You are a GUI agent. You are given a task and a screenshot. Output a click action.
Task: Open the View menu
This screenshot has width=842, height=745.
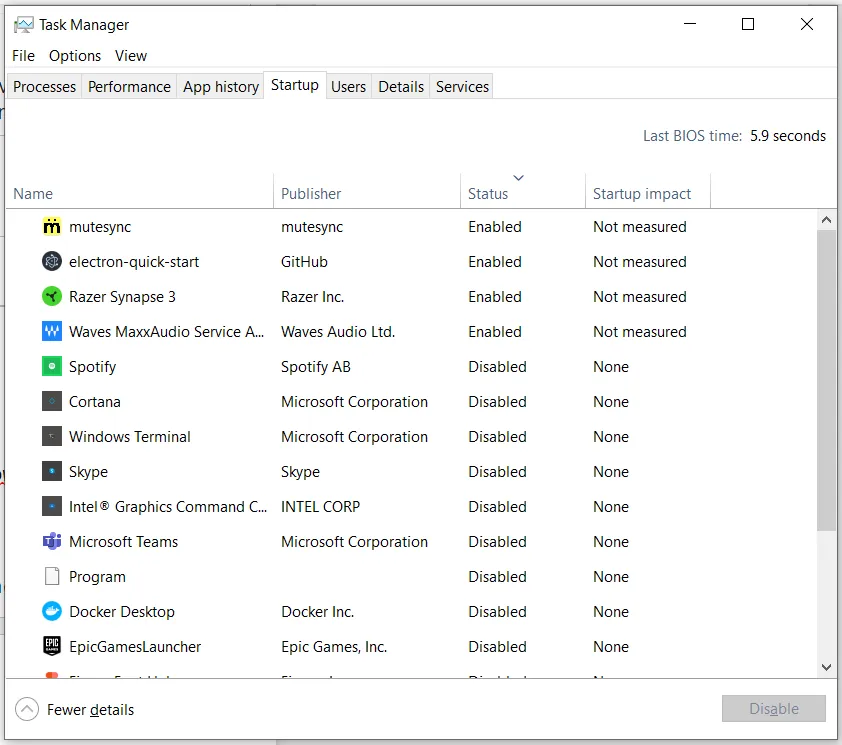(130, 56)
